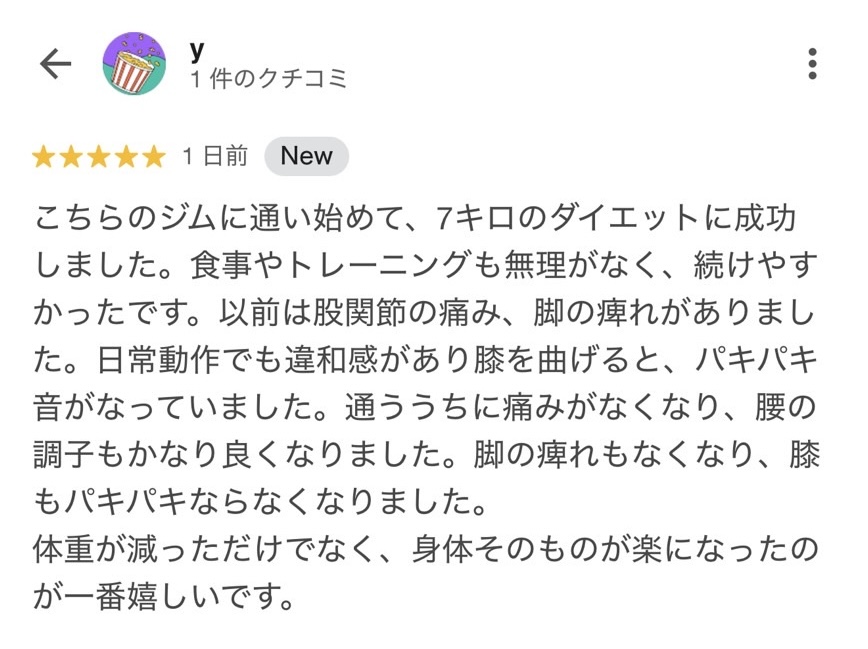Viewport: 868px width, 649px height.
Task: Click the second rating star
Action: pos(71,157)
